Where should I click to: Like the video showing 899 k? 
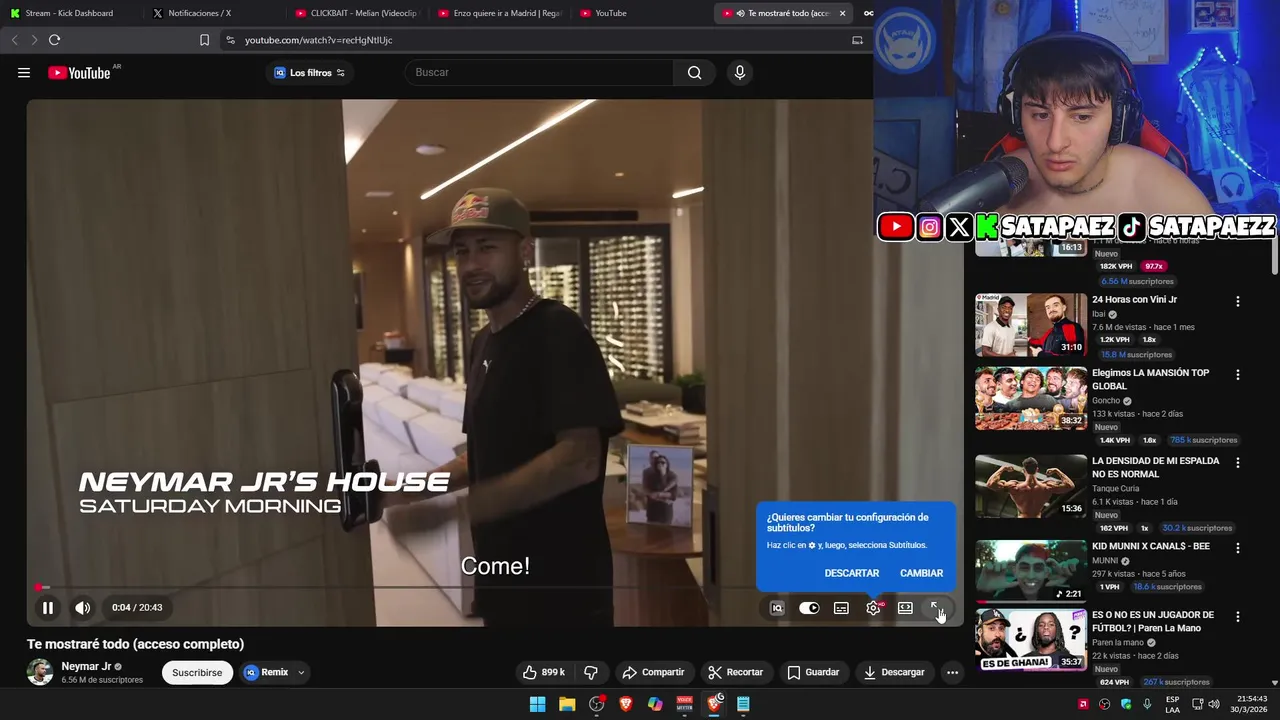542,672
